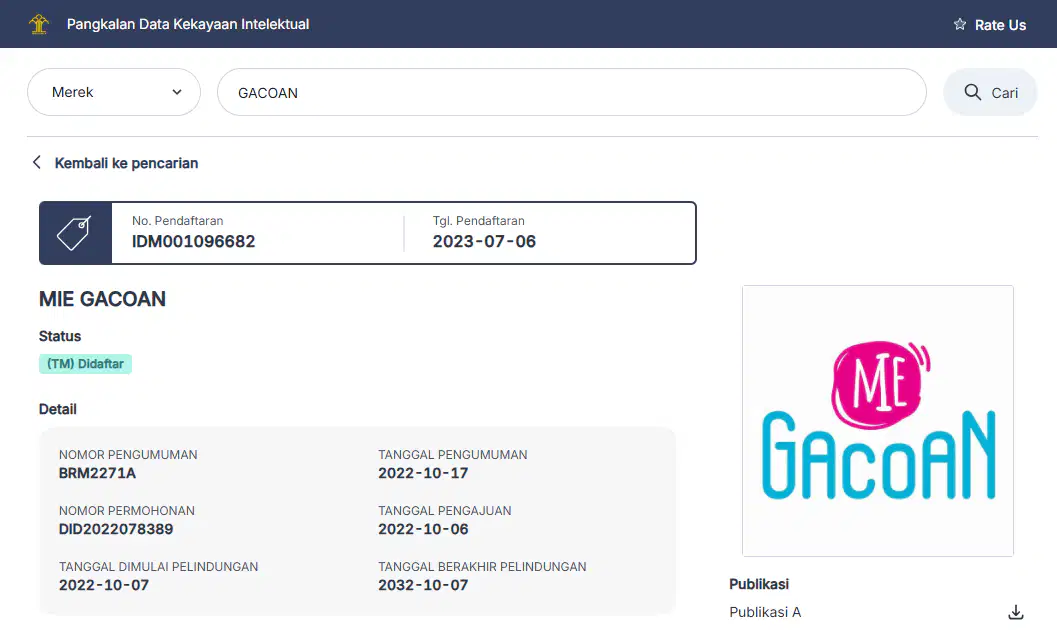
Task: Select submission date 2022-10-06
Action: (x=423, y=529)
